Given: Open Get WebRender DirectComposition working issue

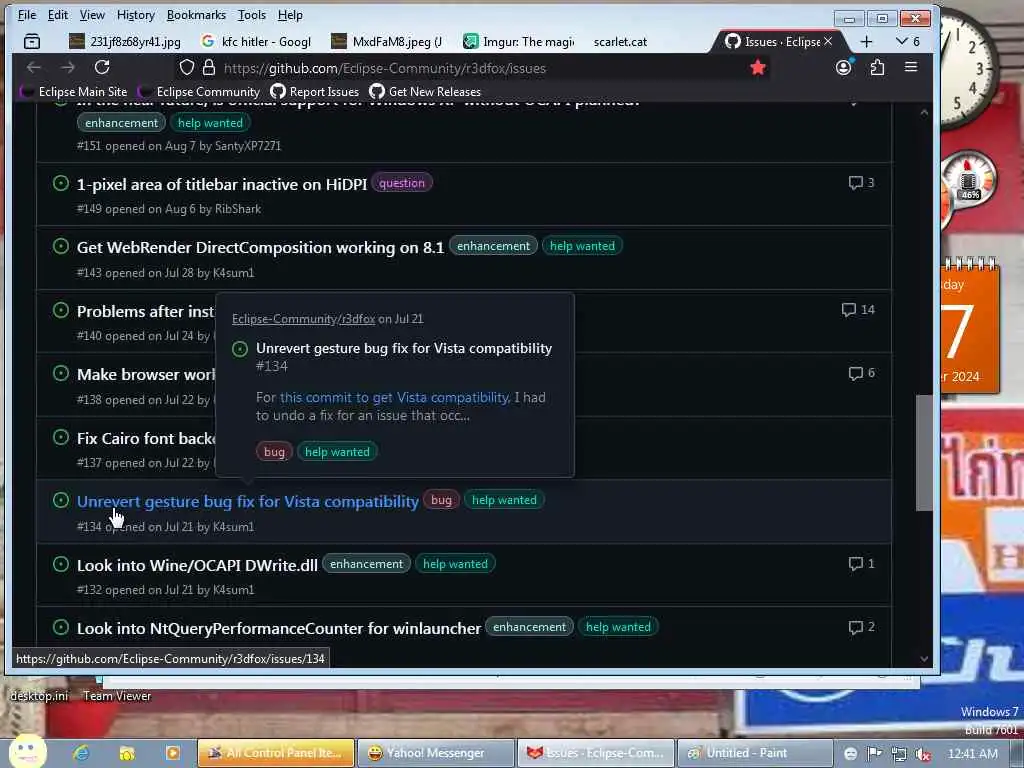Looking at the screenshot, I should pyautogui.click(x=260, y=248).
